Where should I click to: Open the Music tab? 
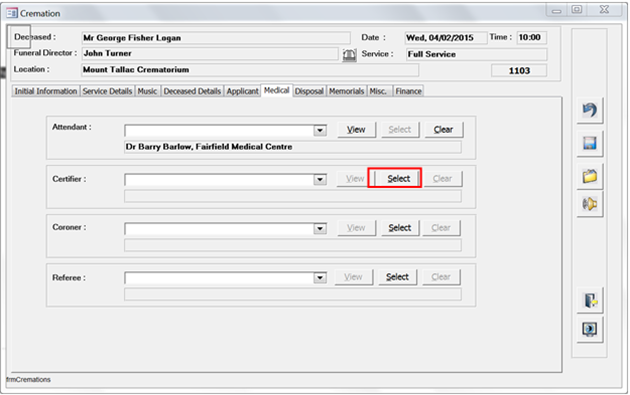[147, 91]
